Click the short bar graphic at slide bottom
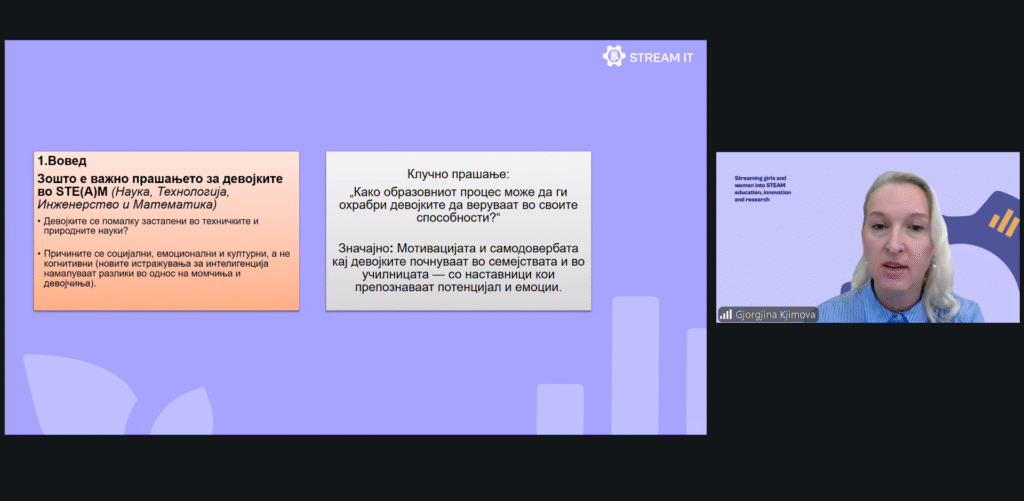 560,408
